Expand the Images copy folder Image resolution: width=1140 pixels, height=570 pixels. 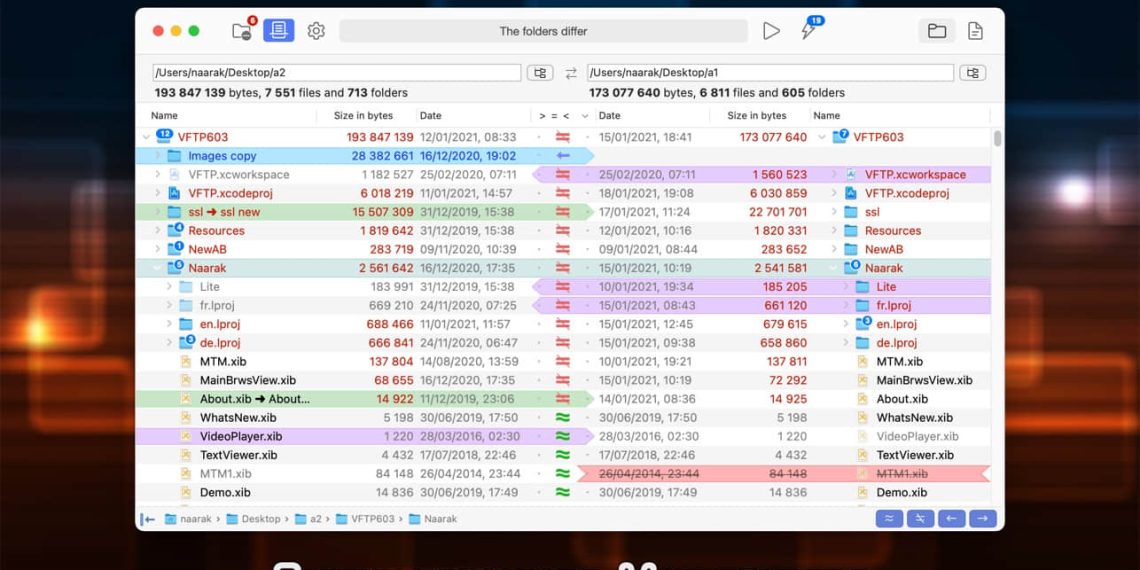(157, 156)
